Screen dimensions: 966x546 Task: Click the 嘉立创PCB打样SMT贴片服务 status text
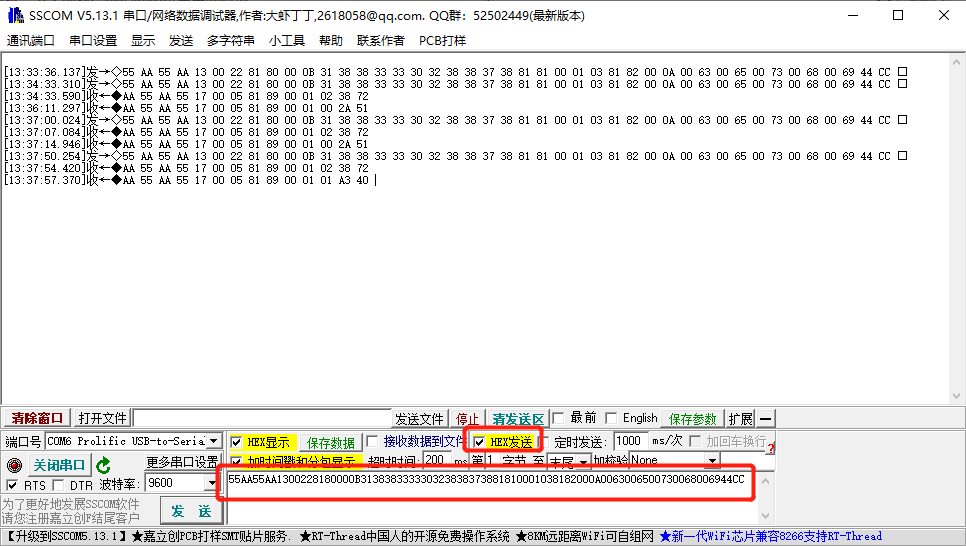(x=210, y=536)
